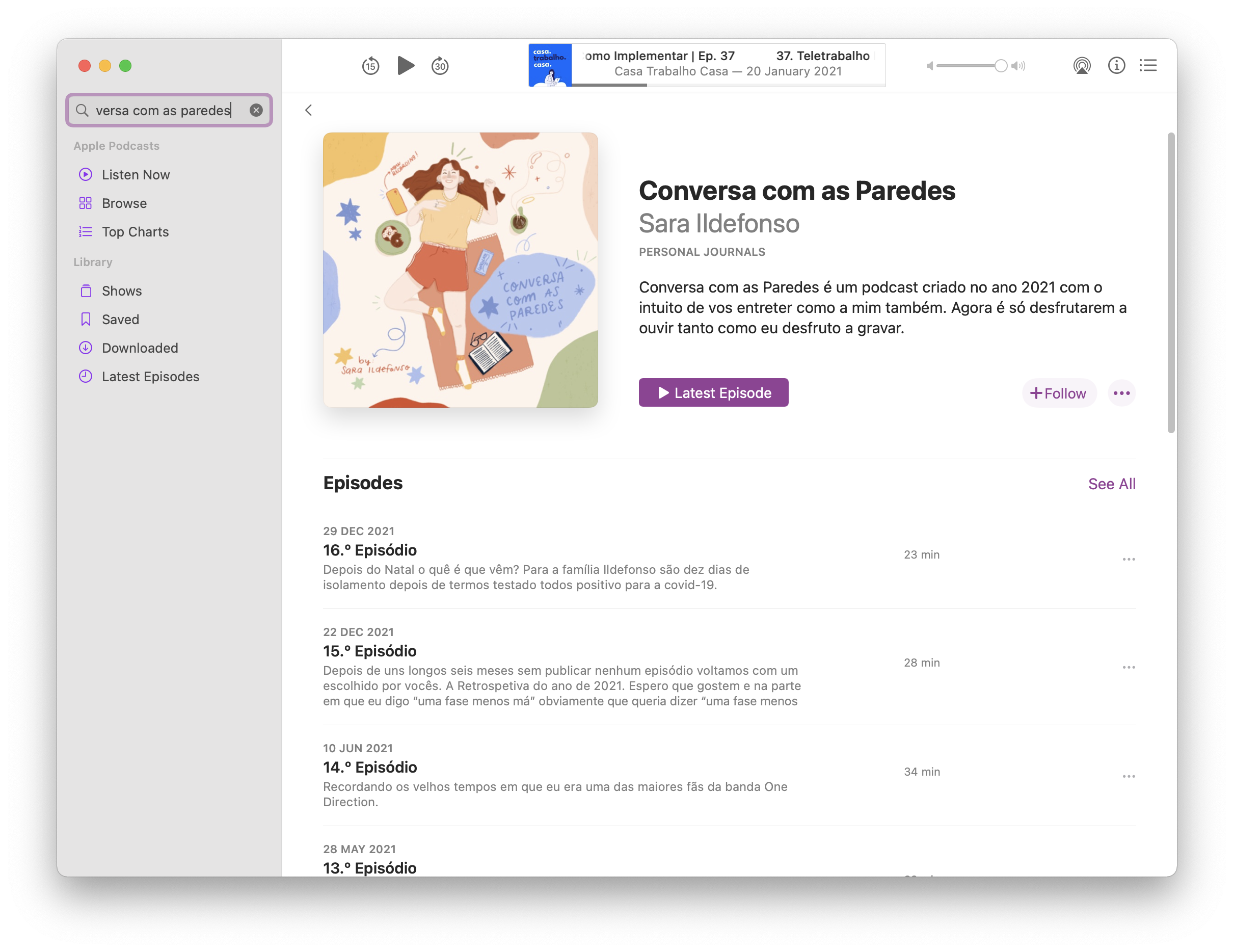Open more options for 14.º Episódio

(1129, 776)
